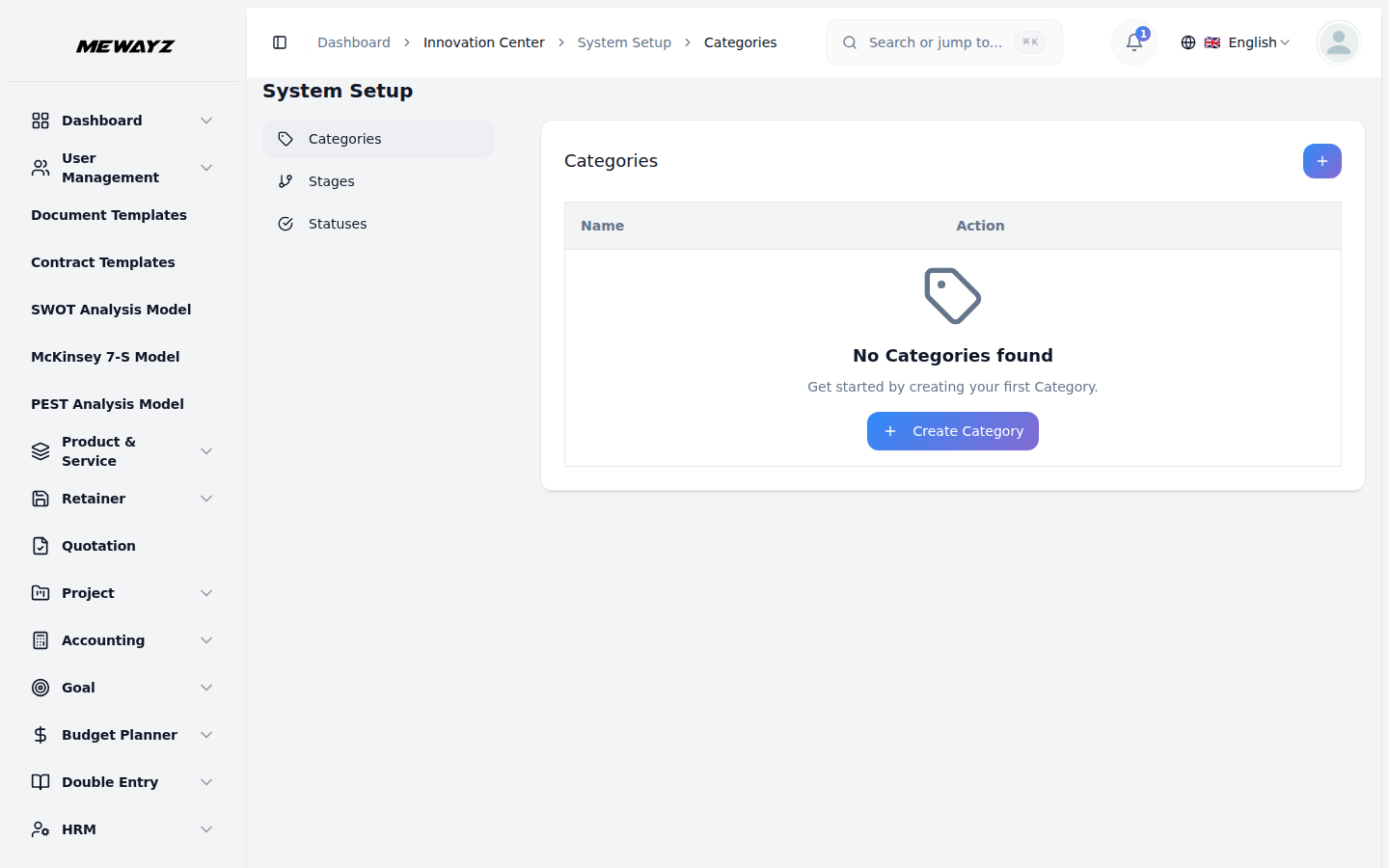Go to Dashboard breadcrumb link

click(354, 42)
